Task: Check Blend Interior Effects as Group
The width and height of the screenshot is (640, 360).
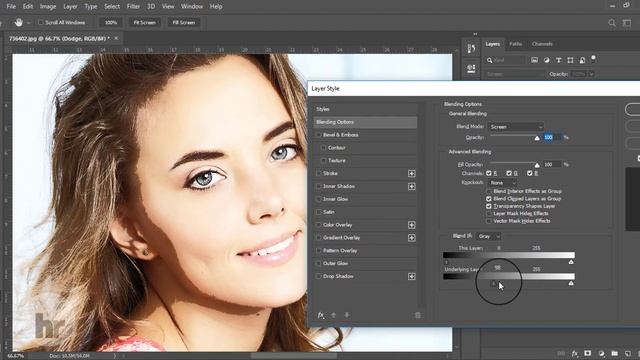Action: pos(489,191)
